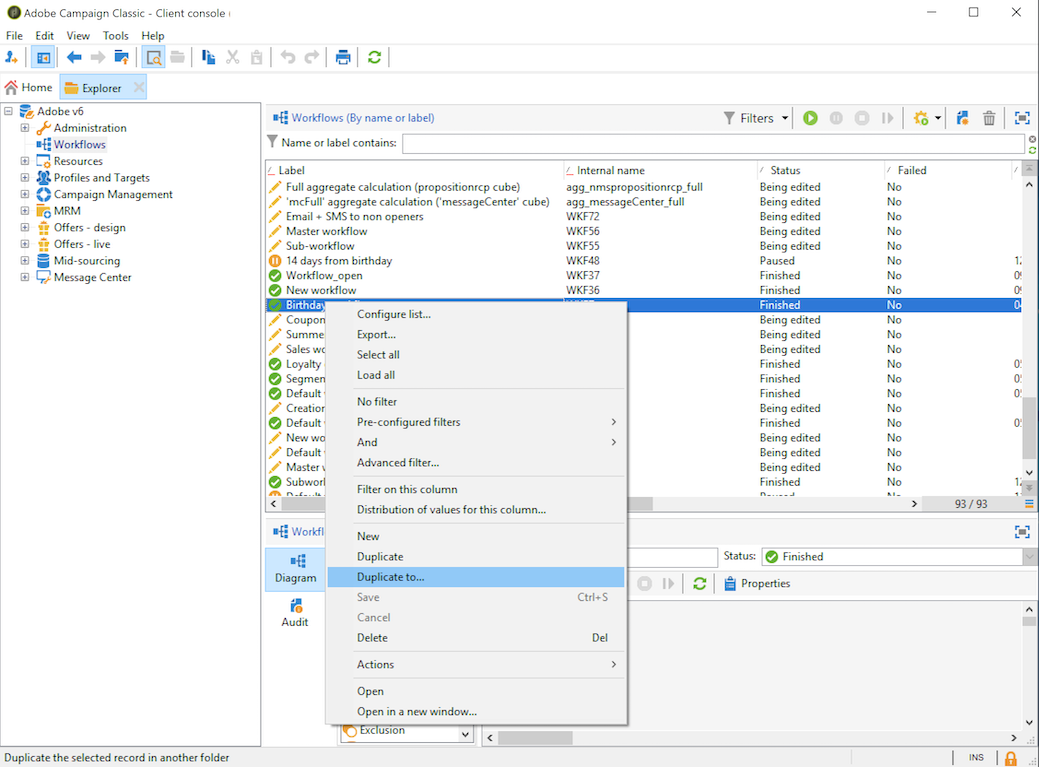Screen dimensions: 1039x767
Task: Click the lock icon in status bar
Action: pyautogui.click(x=1011, y=758)
